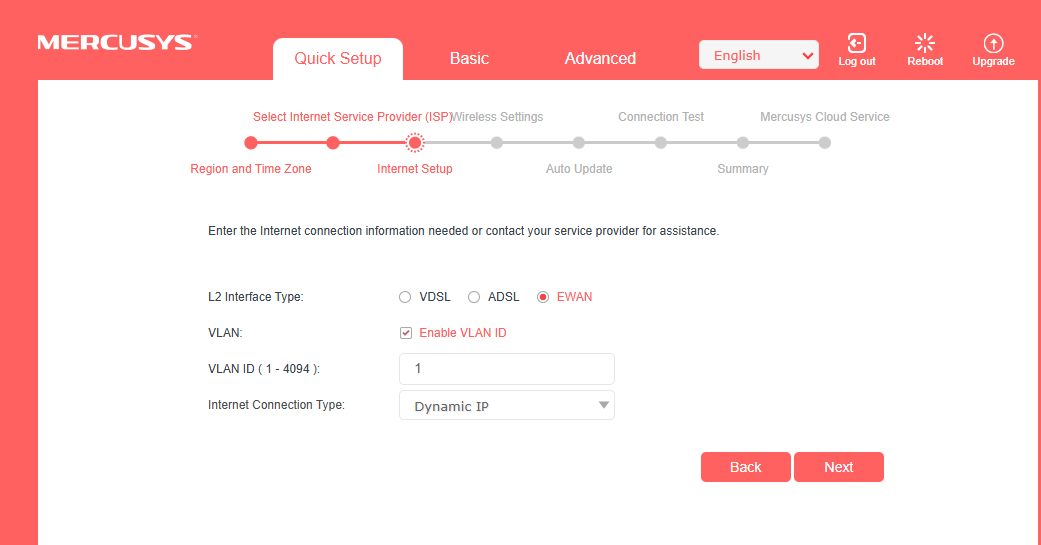Select the ADSL radio button
The image size is (1041, 545).
[473, 297]
